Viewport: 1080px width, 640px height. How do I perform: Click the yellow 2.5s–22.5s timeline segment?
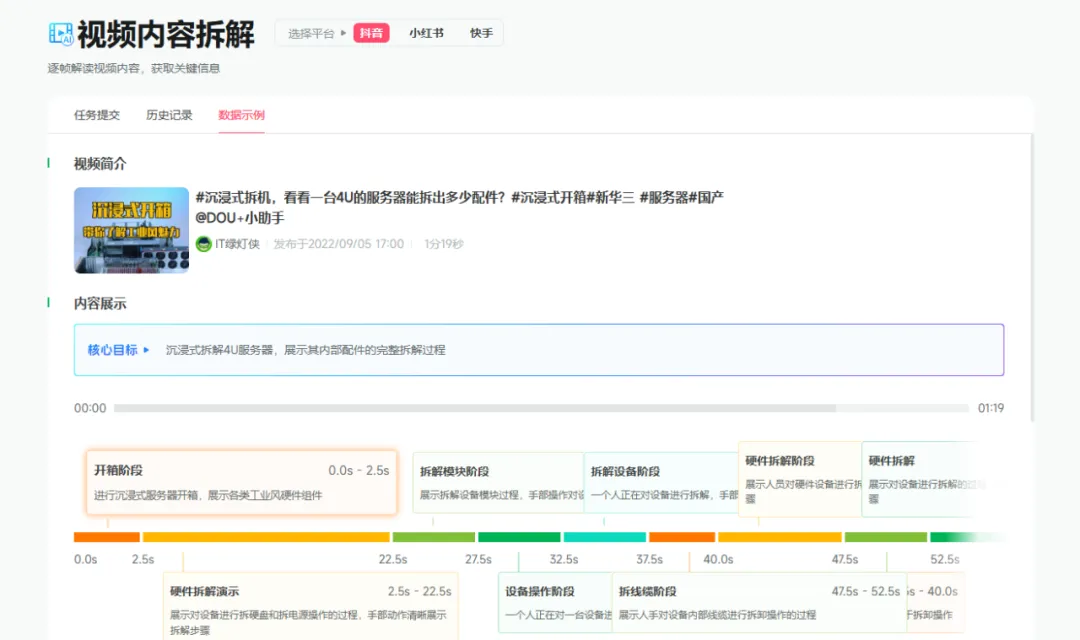[266, 537]
